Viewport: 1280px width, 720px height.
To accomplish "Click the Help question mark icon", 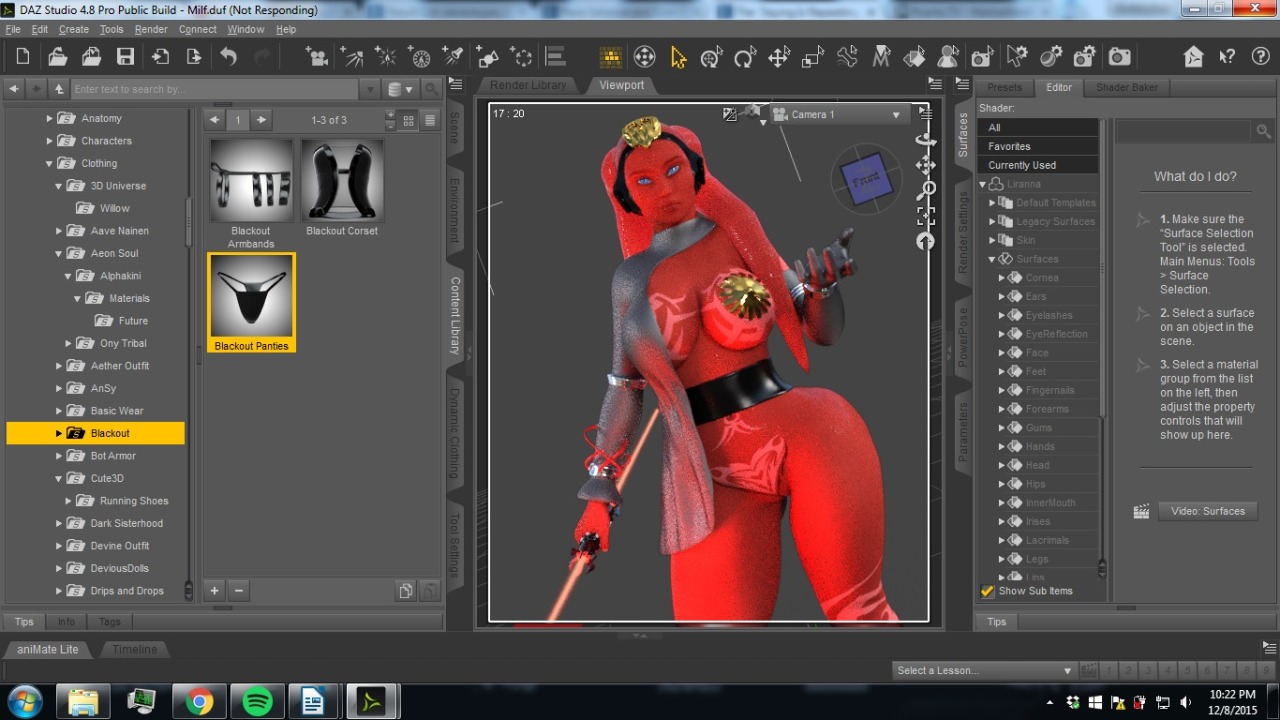I will [1259, 57].
